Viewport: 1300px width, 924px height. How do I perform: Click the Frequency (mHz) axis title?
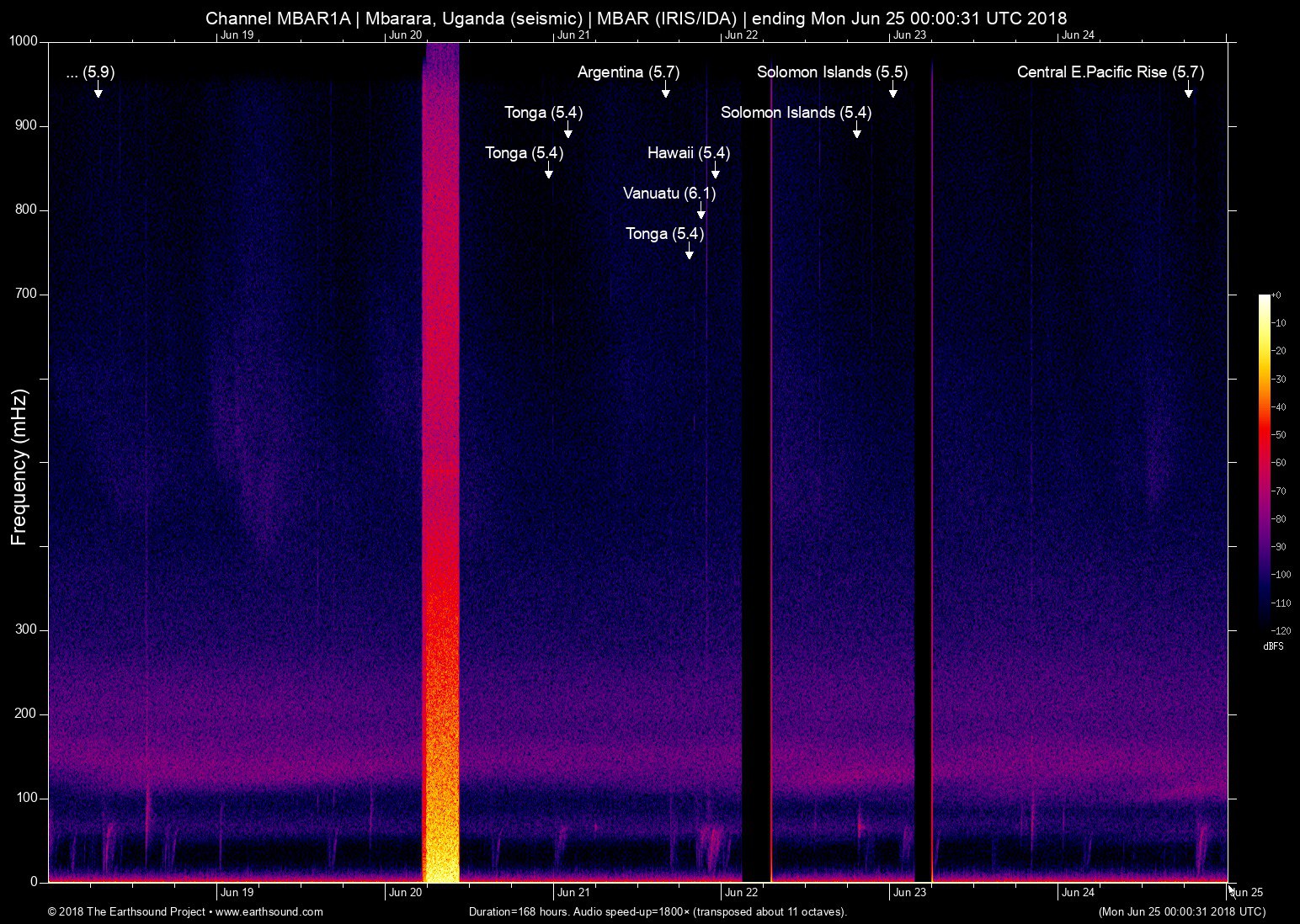point(19,466)
